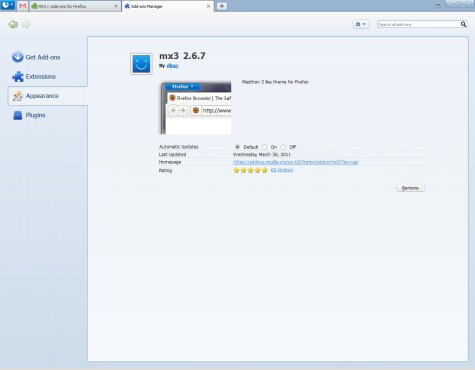Turn automatic updates On
475x370 pixels.
(x=265, y=147)
